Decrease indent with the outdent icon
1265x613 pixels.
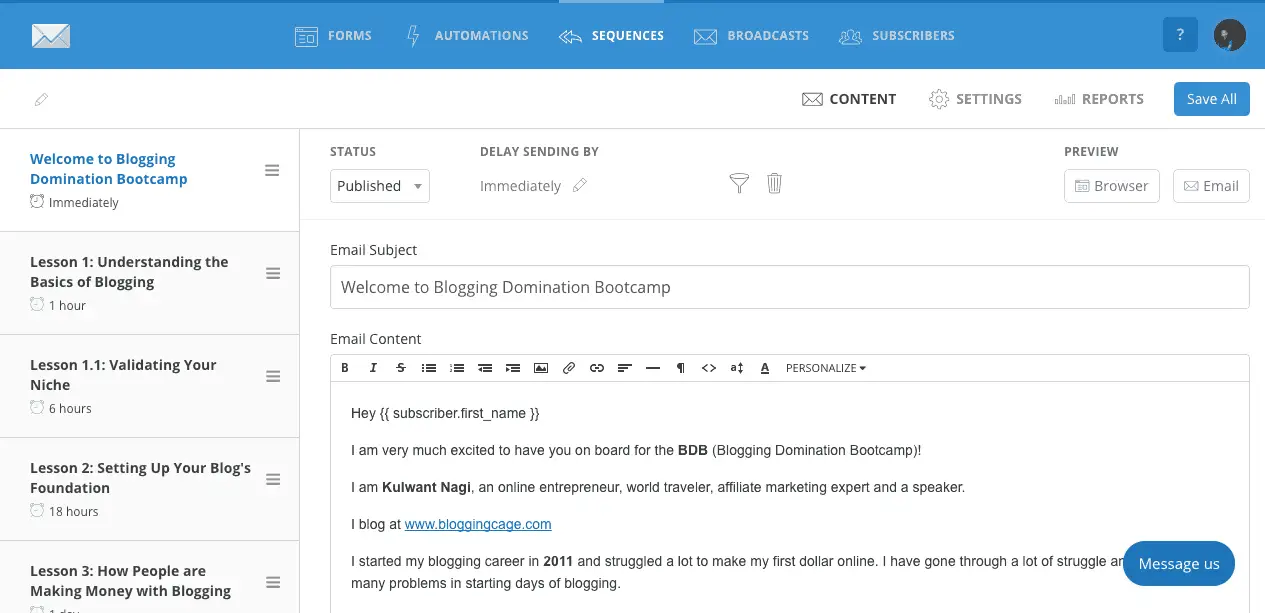tap(485, 368)
